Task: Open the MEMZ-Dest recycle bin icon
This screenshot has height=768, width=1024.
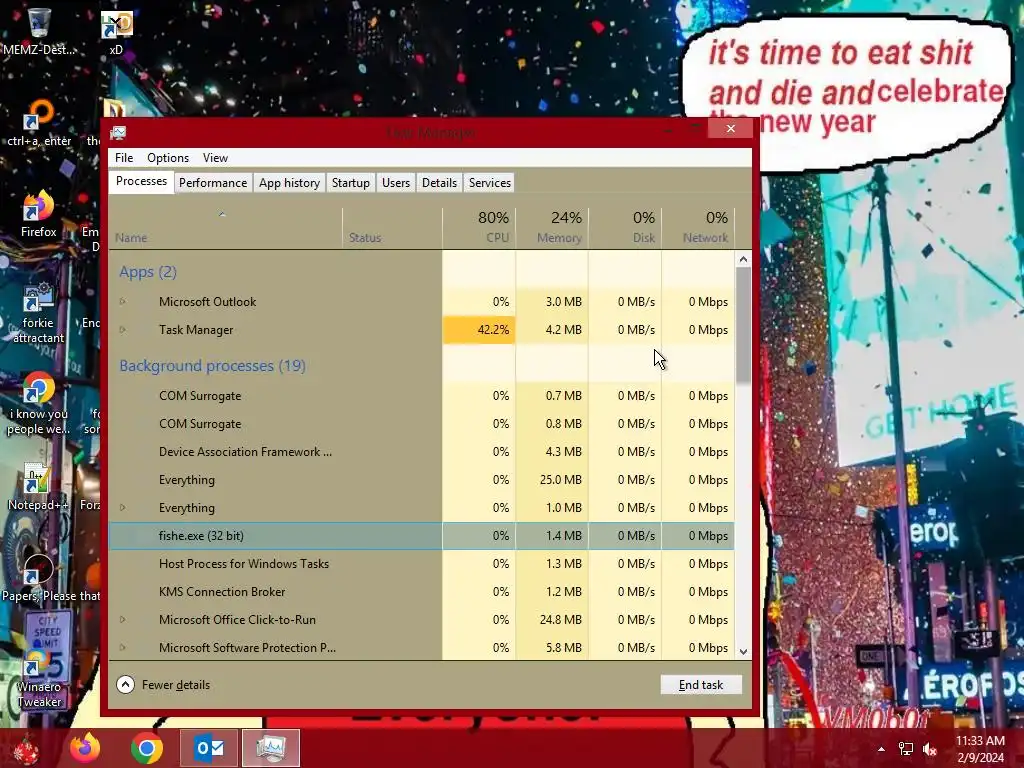Action: [39, 31]
